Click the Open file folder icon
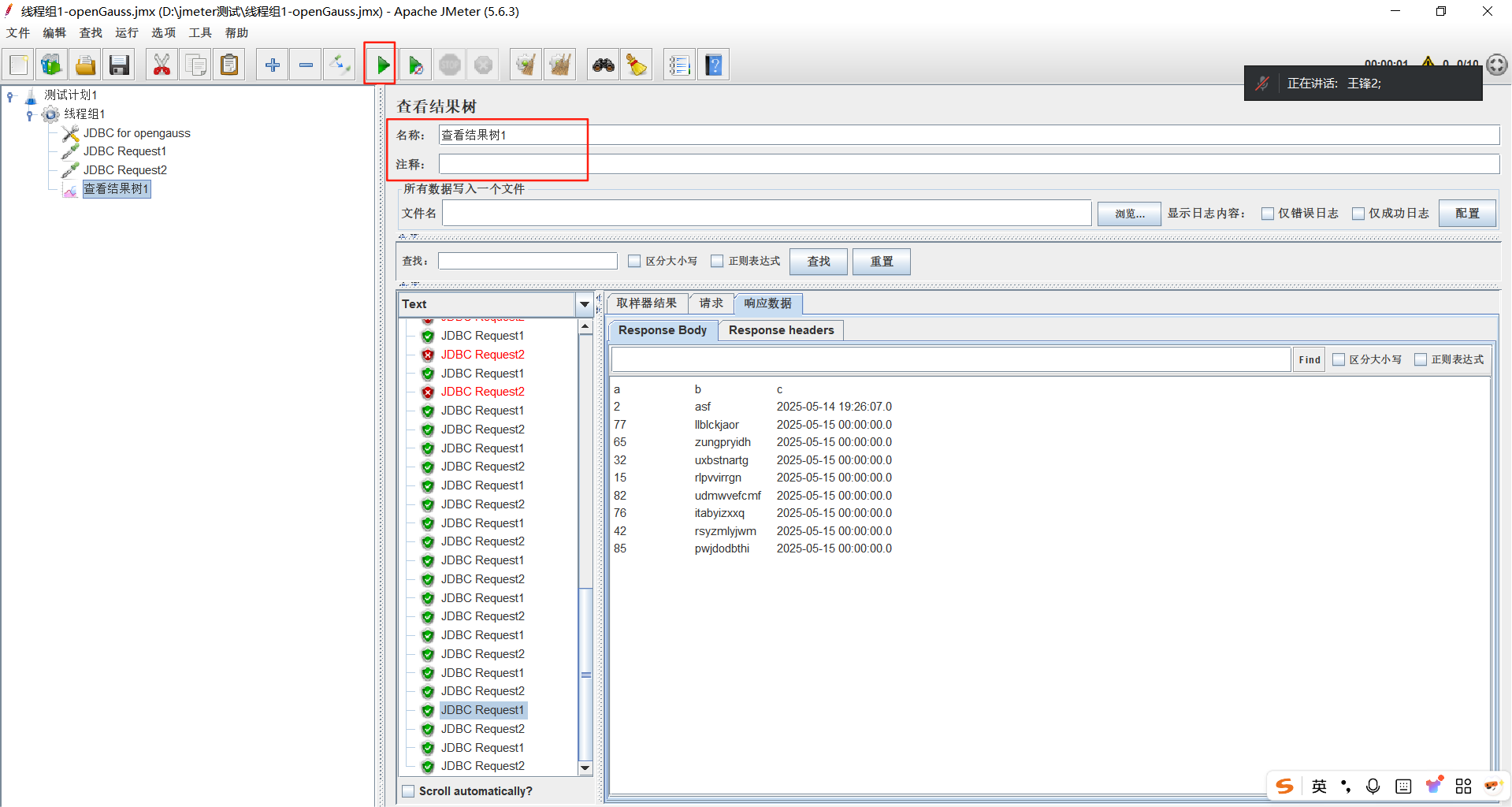 tap(85, 65)
